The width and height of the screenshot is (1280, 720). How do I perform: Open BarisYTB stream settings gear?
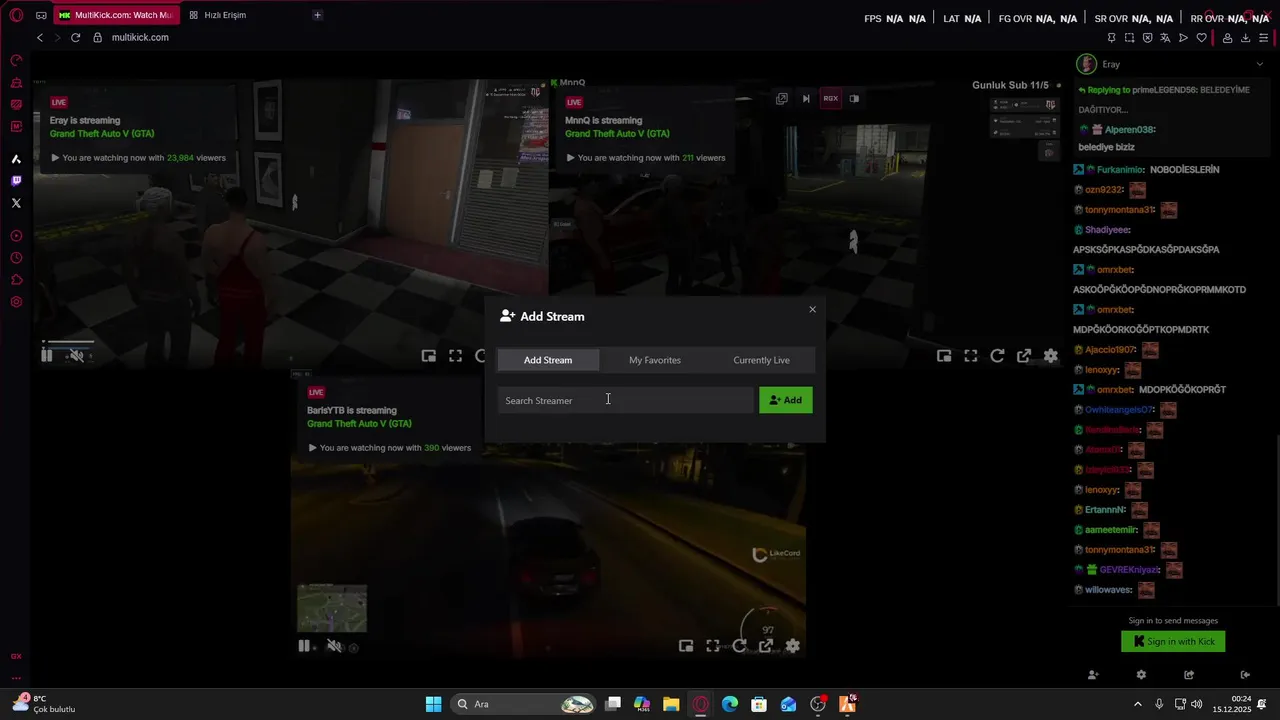[x=793, y=646]
